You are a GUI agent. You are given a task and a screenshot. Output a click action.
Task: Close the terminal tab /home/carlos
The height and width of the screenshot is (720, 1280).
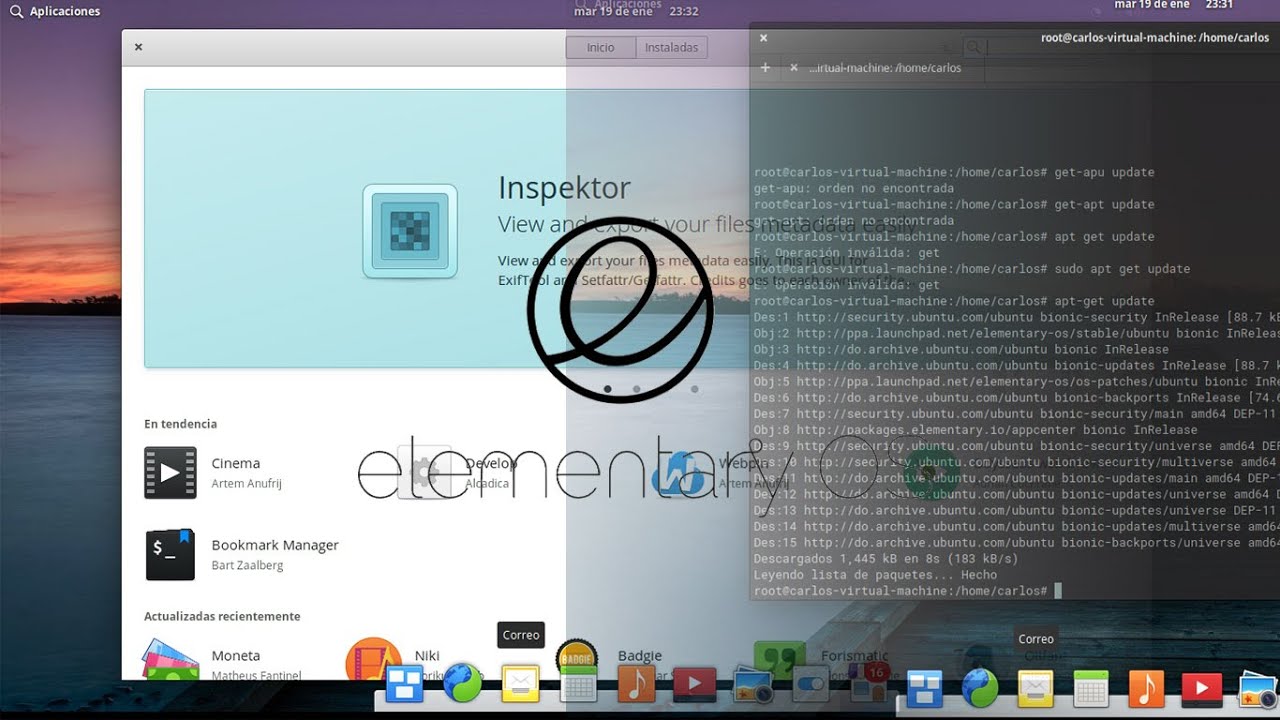(794, 68)
